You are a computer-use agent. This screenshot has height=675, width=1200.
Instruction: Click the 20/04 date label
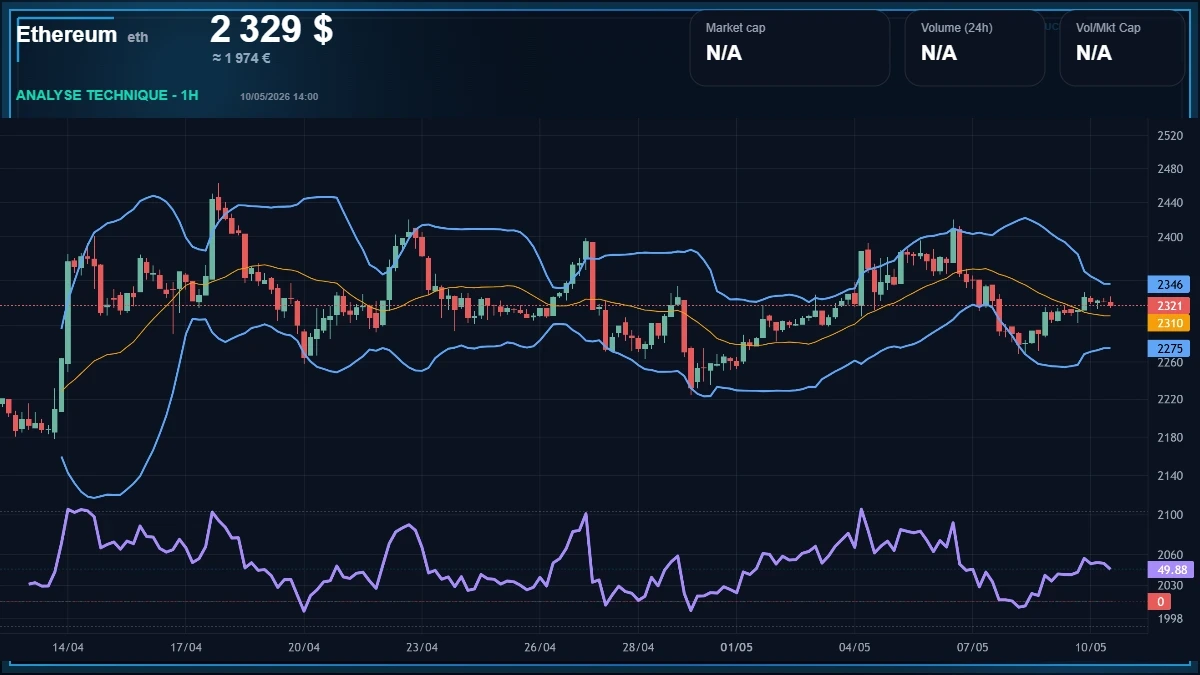[x=304, y=647]
